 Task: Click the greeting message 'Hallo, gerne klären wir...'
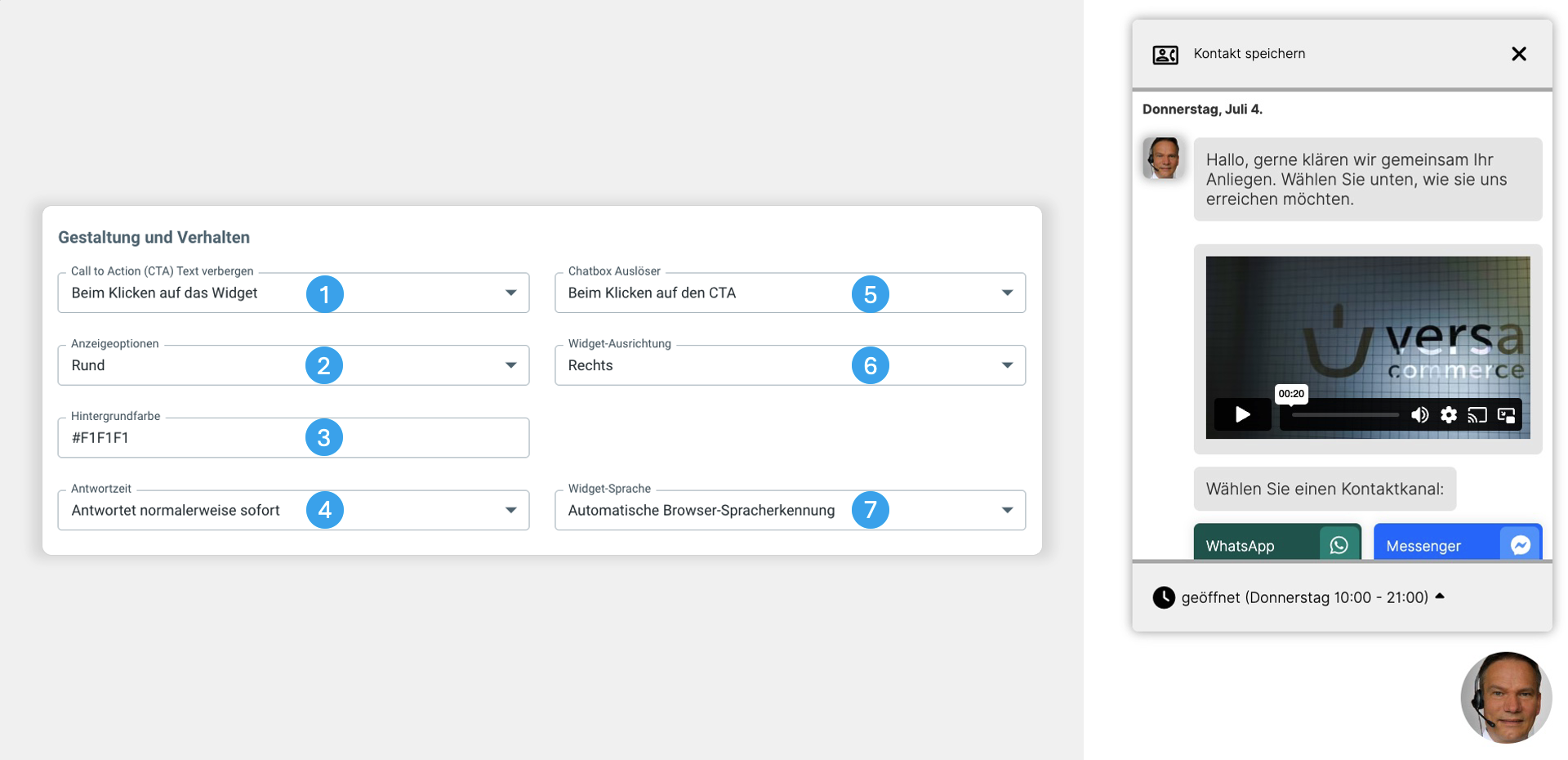[x=1368, y=179]
